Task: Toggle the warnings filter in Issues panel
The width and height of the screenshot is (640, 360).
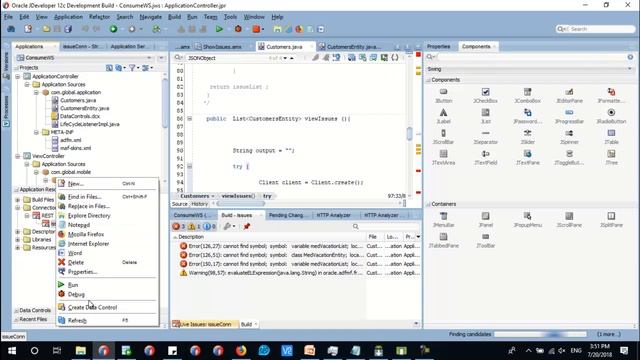Action: [194, 227]
